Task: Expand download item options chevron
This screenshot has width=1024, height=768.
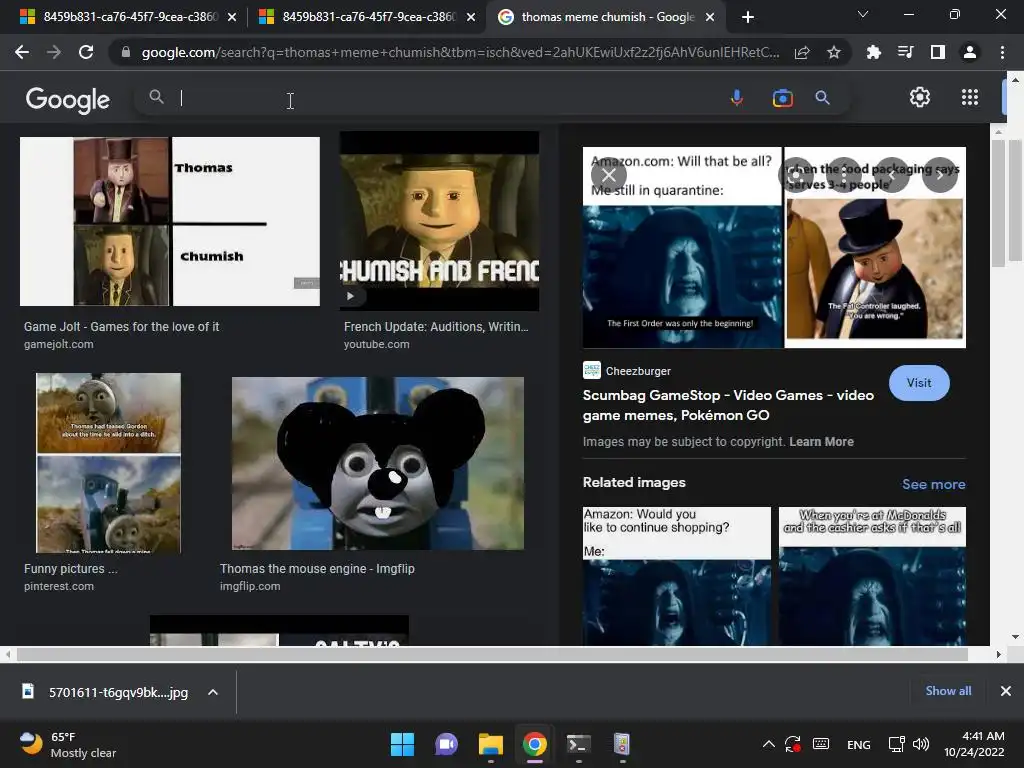Action: pyautogui.click(x=213, y=692)
